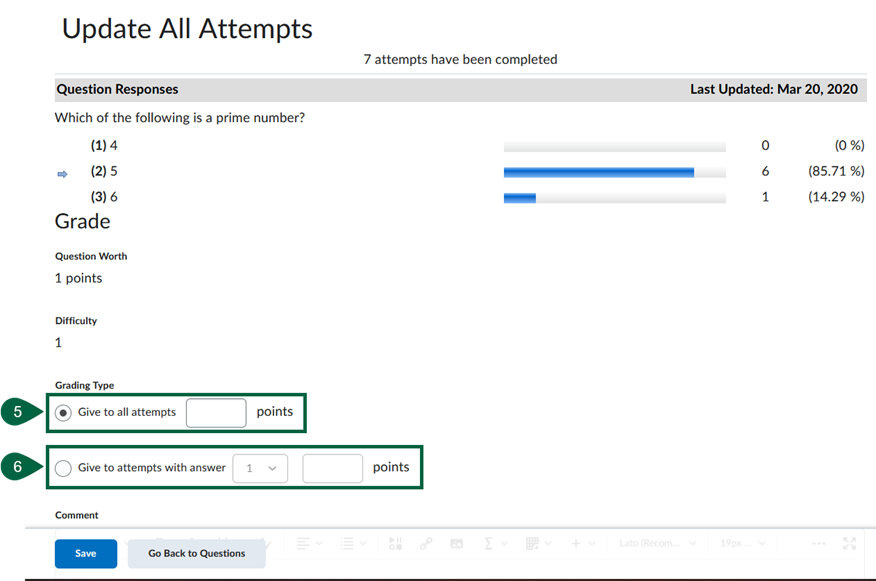Click the insert stuff media icon
The height and width of the screenshot is (581, 876).
point(395,543)
